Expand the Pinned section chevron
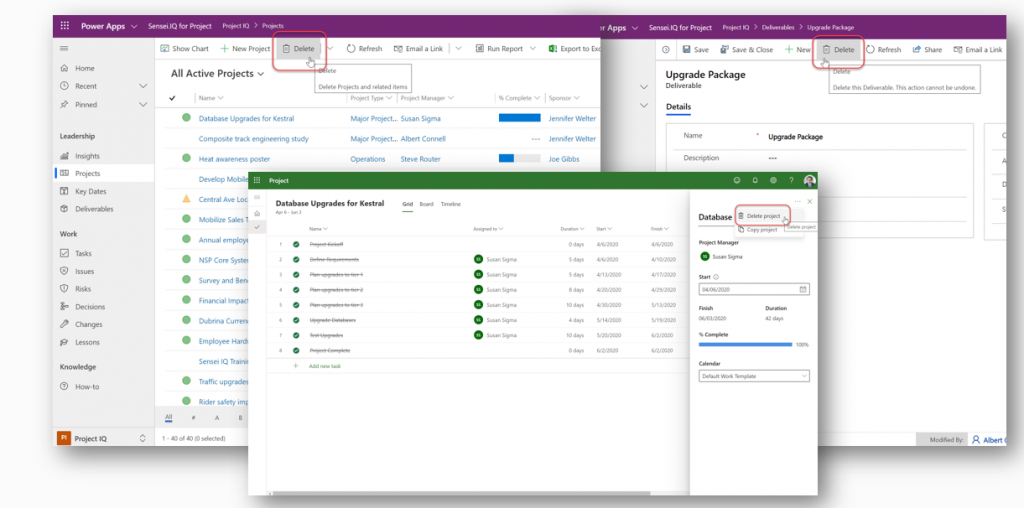Image resolution: width=1024 pixels, height=508 pixels. [143, 104]
